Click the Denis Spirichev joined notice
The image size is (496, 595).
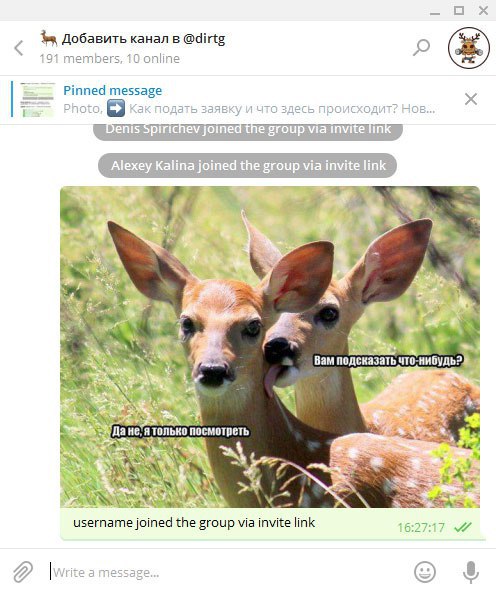click(x=248, y=130)
